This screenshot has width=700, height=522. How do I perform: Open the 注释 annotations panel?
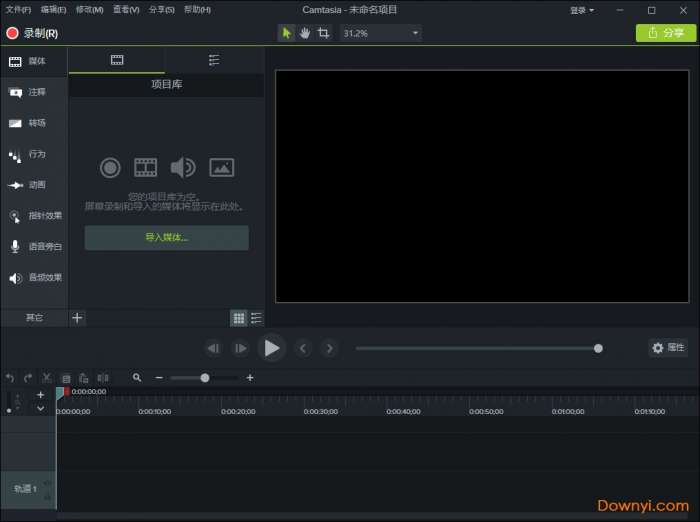[34, 92]
